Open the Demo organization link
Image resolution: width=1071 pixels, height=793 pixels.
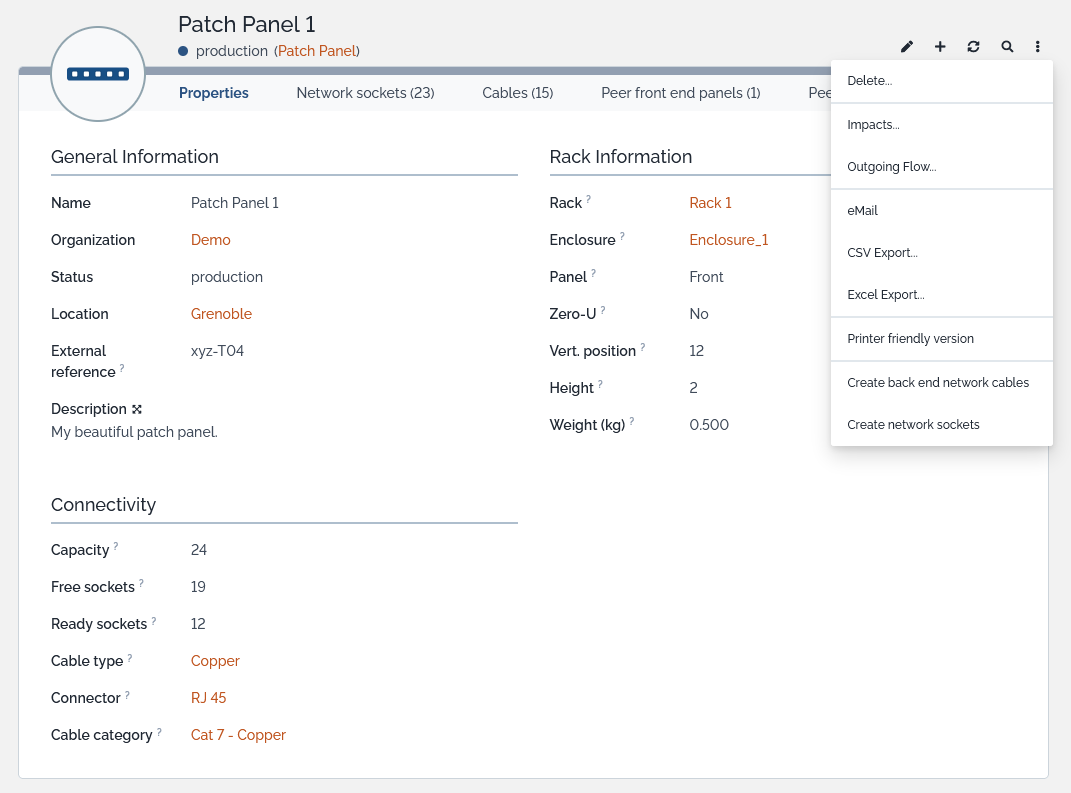click(210, 240)
